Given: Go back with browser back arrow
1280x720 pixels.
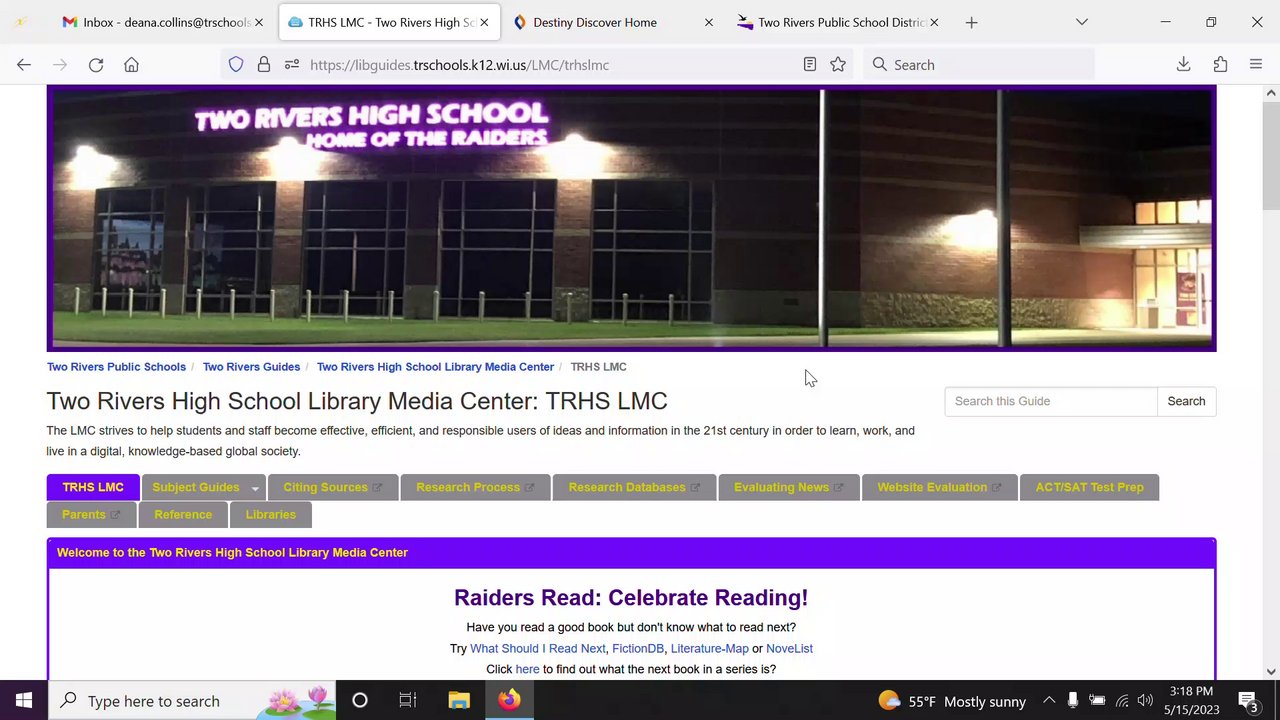Looking at the screenshot, I should click(24, 65).
